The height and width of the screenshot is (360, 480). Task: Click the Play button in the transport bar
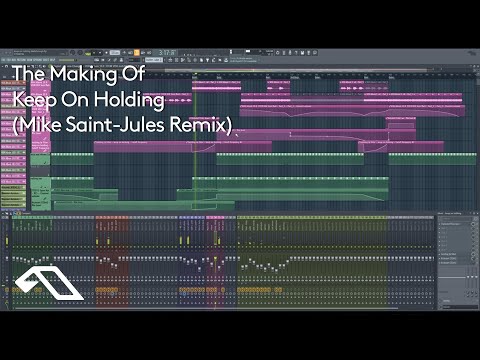click(x=94, y=53)
